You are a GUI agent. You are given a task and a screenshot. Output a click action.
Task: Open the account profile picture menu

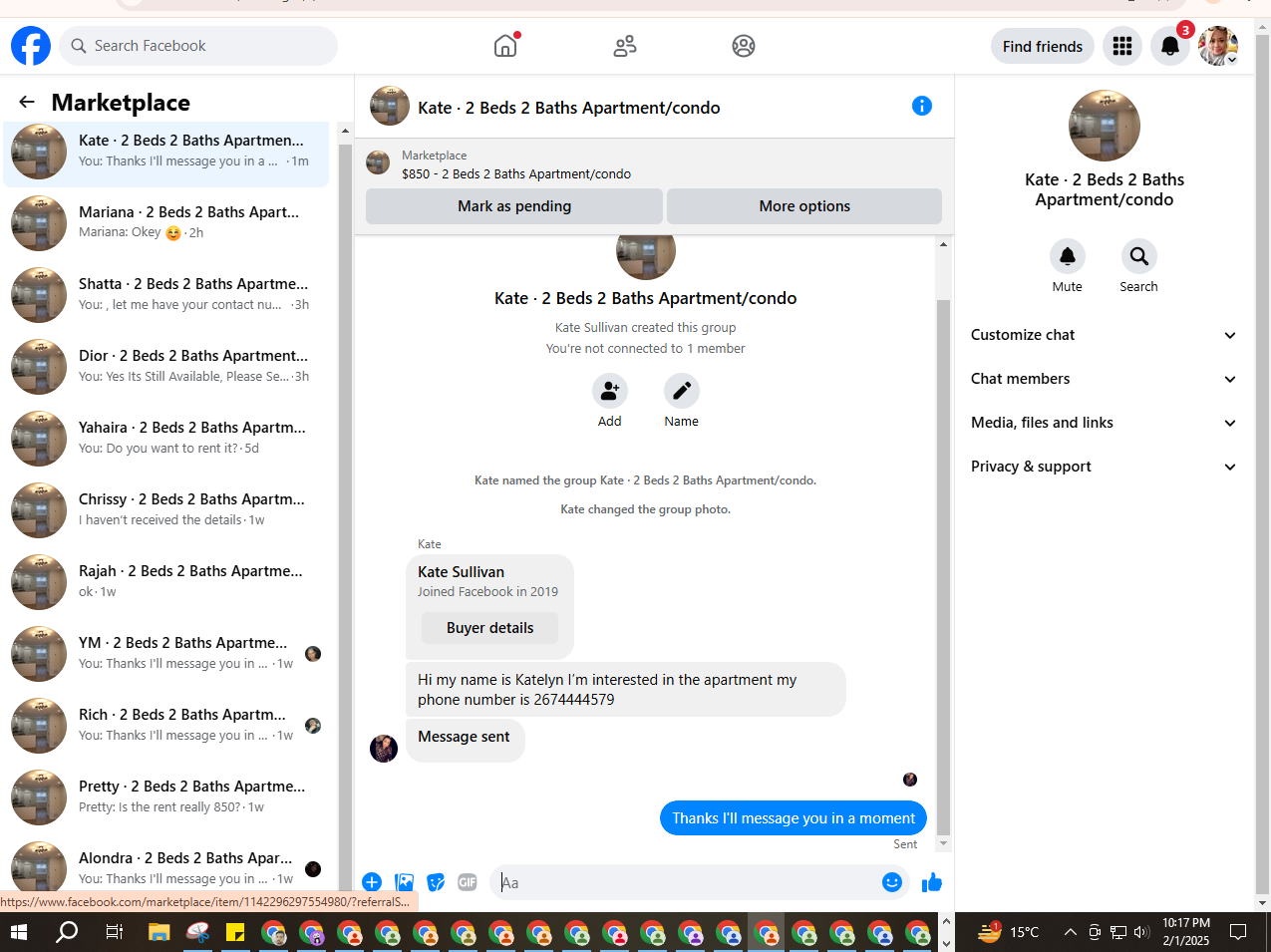coord(1218,46)
